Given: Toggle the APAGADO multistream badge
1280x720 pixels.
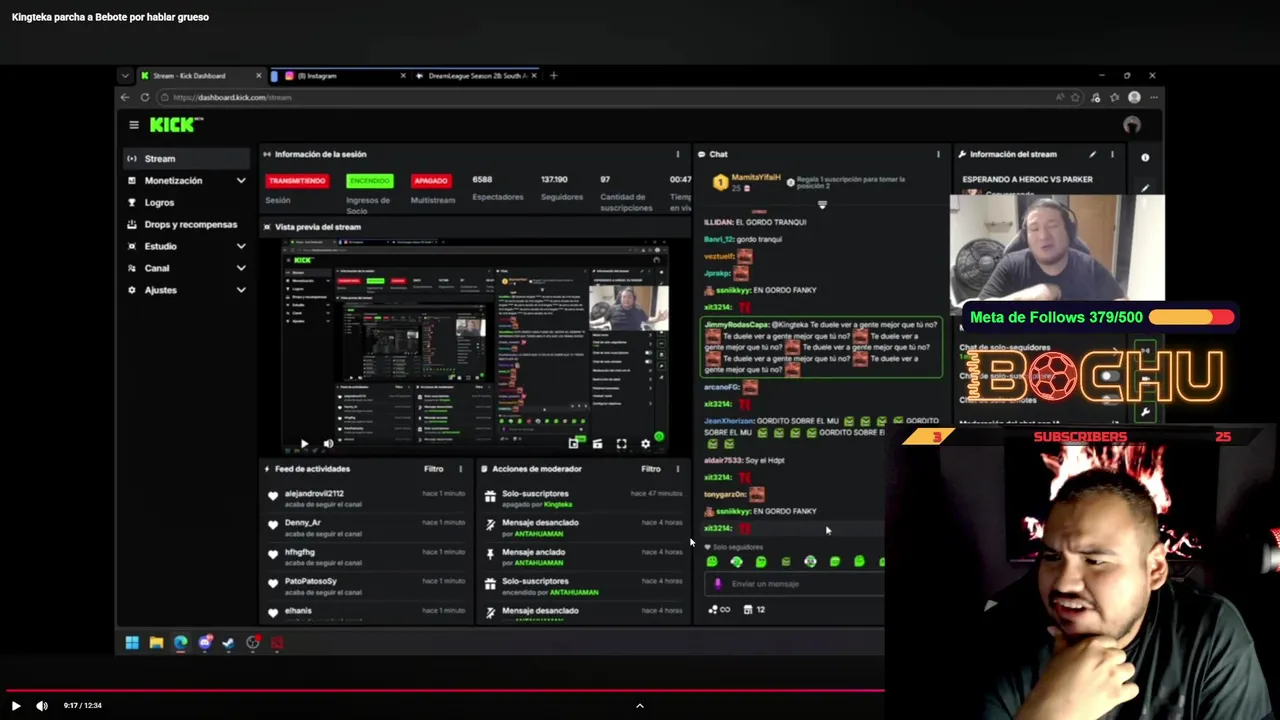Looking at the screenshot, I should [431, 180].
